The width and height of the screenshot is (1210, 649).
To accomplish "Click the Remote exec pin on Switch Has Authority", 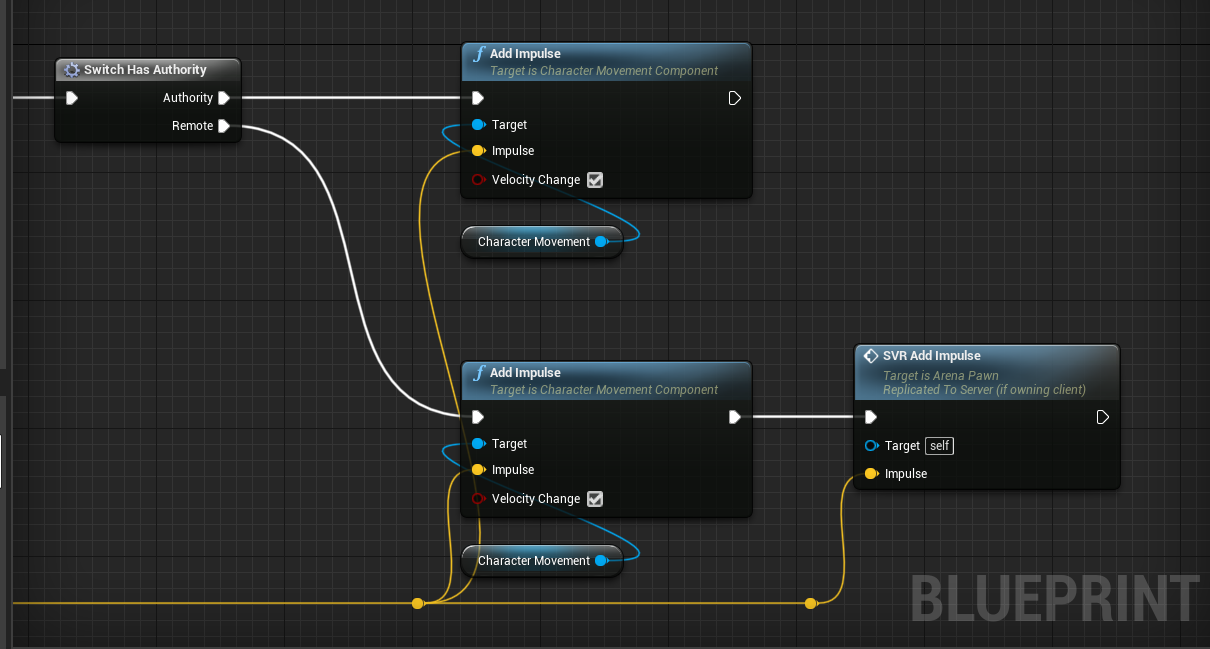I will pyautogui.click(x=226, y=126).
